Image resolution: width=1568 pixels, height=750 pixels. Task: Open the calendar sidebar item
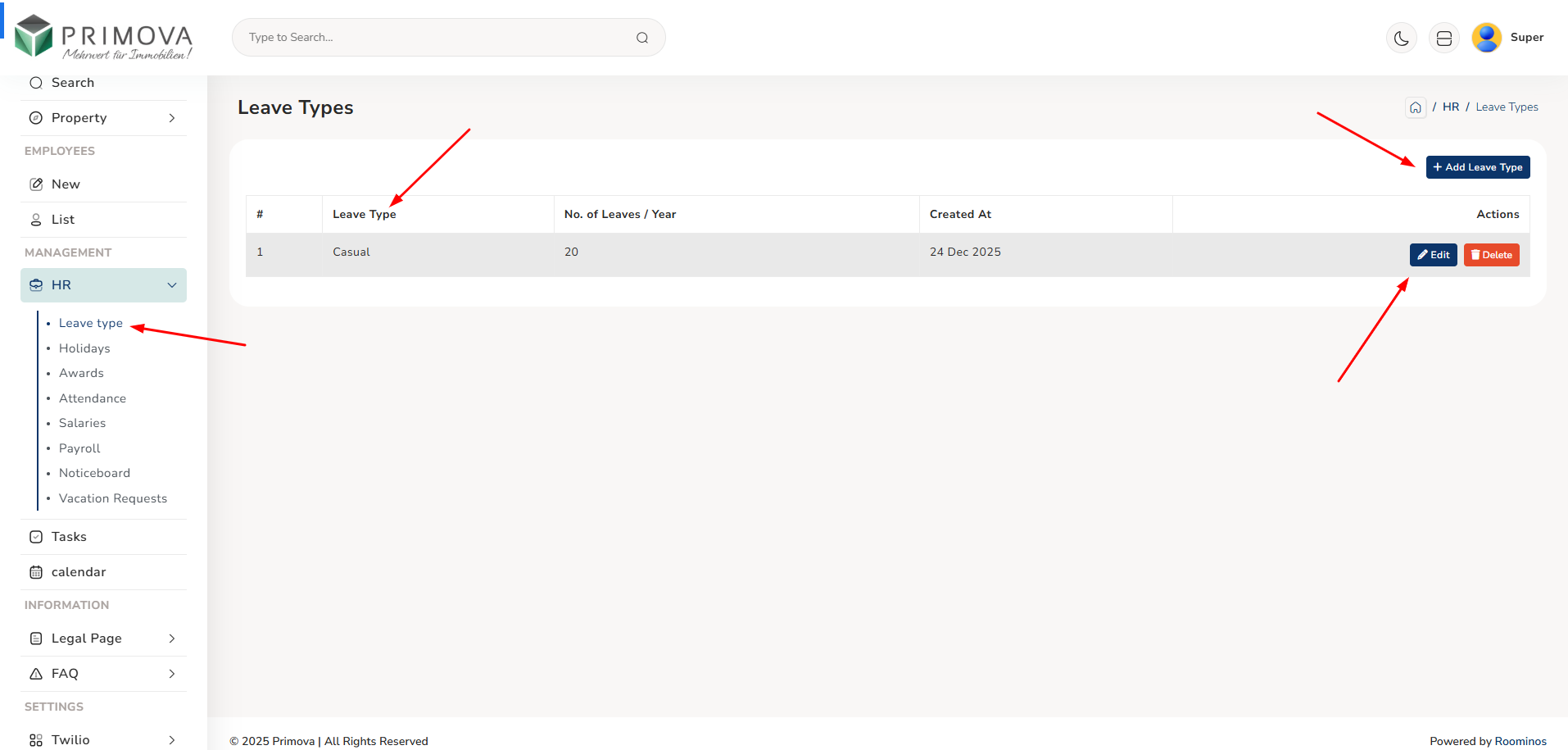79,572
